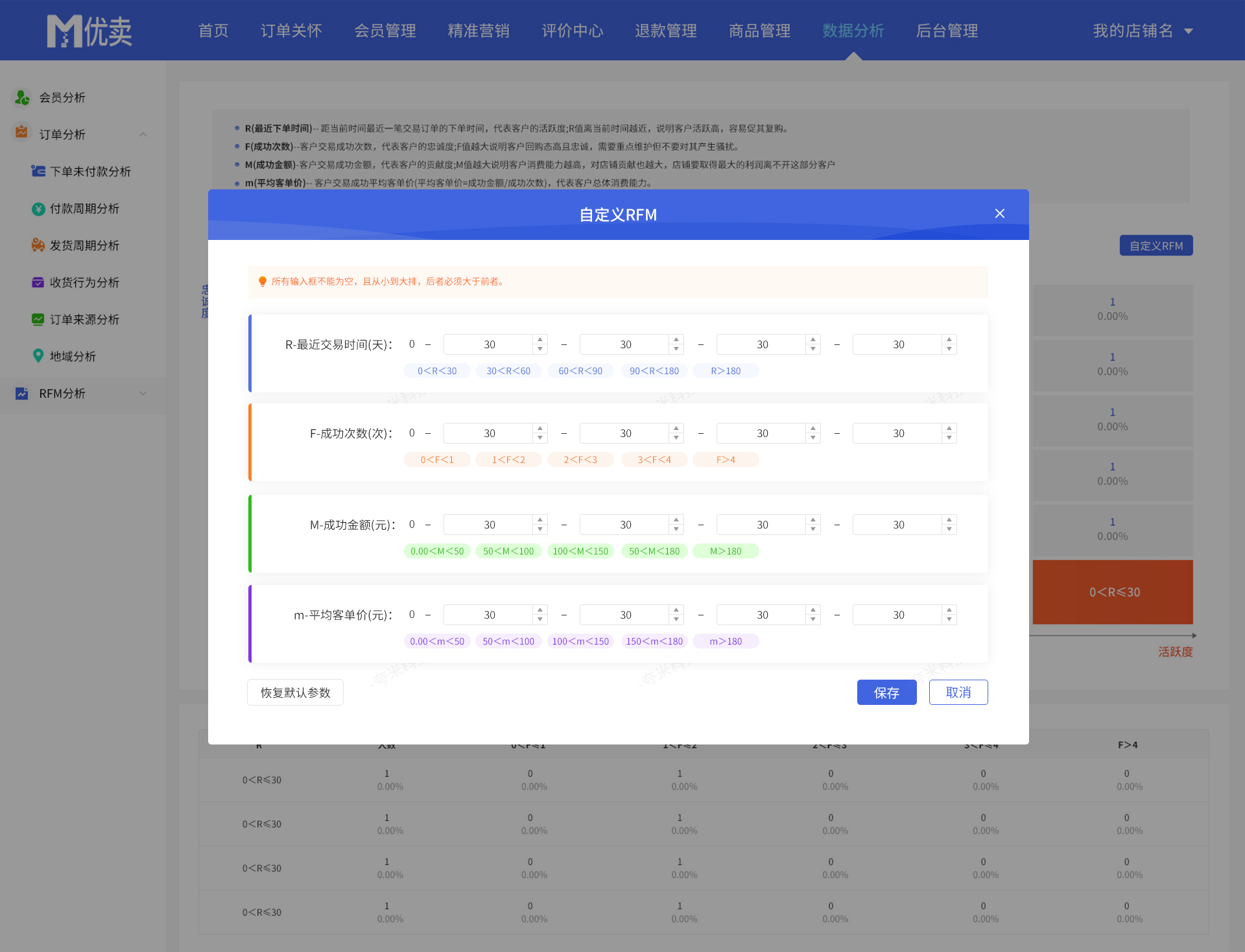Open 精准营销 in the top navigation
The height and width of the screenshot is (952, 1245).
[479, 30]
